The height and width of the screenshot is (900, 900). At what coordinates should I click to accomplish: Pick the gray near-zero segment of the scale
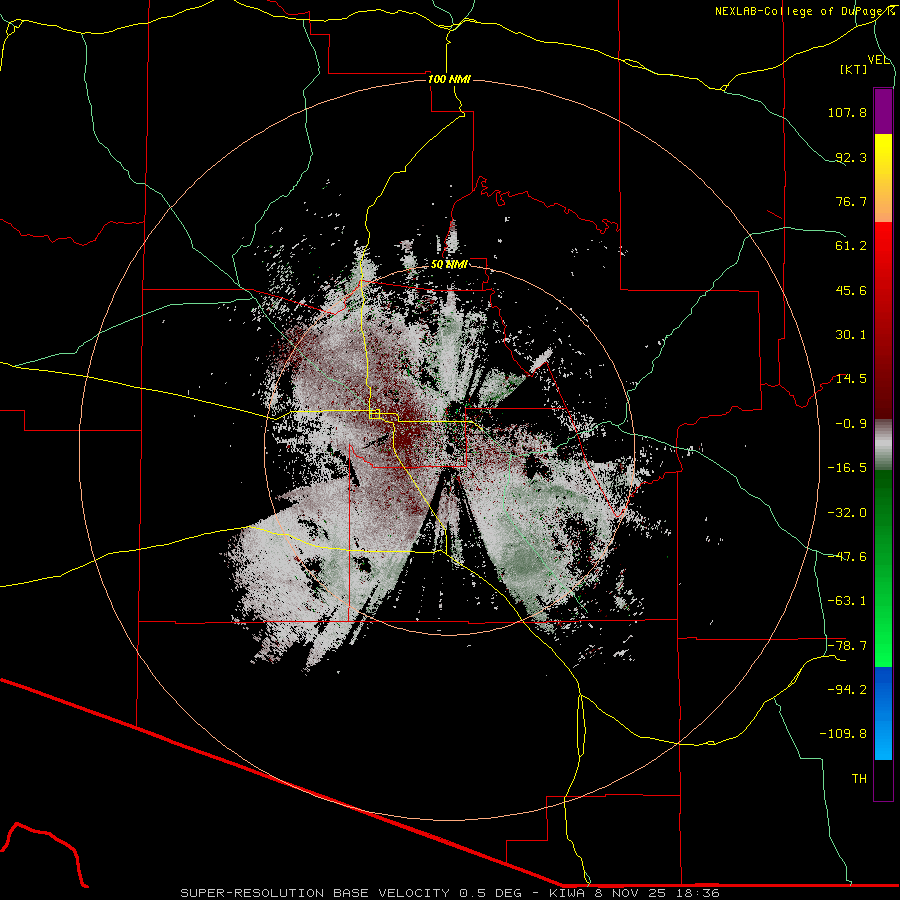tap(883, 445)
